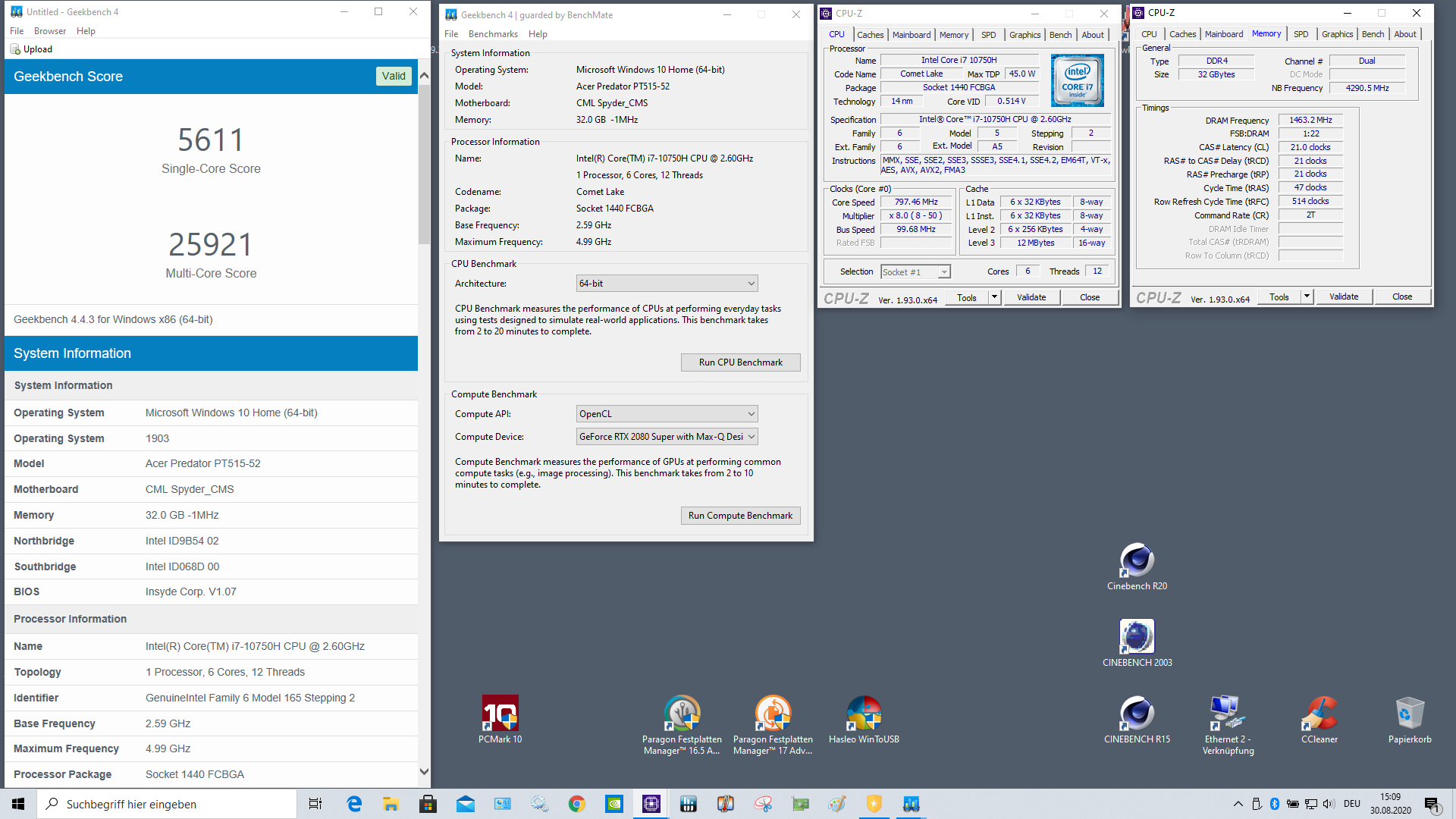Click the Upload icon in Geekbench
The image size is (1456, 819).
[x=15, y=49]
